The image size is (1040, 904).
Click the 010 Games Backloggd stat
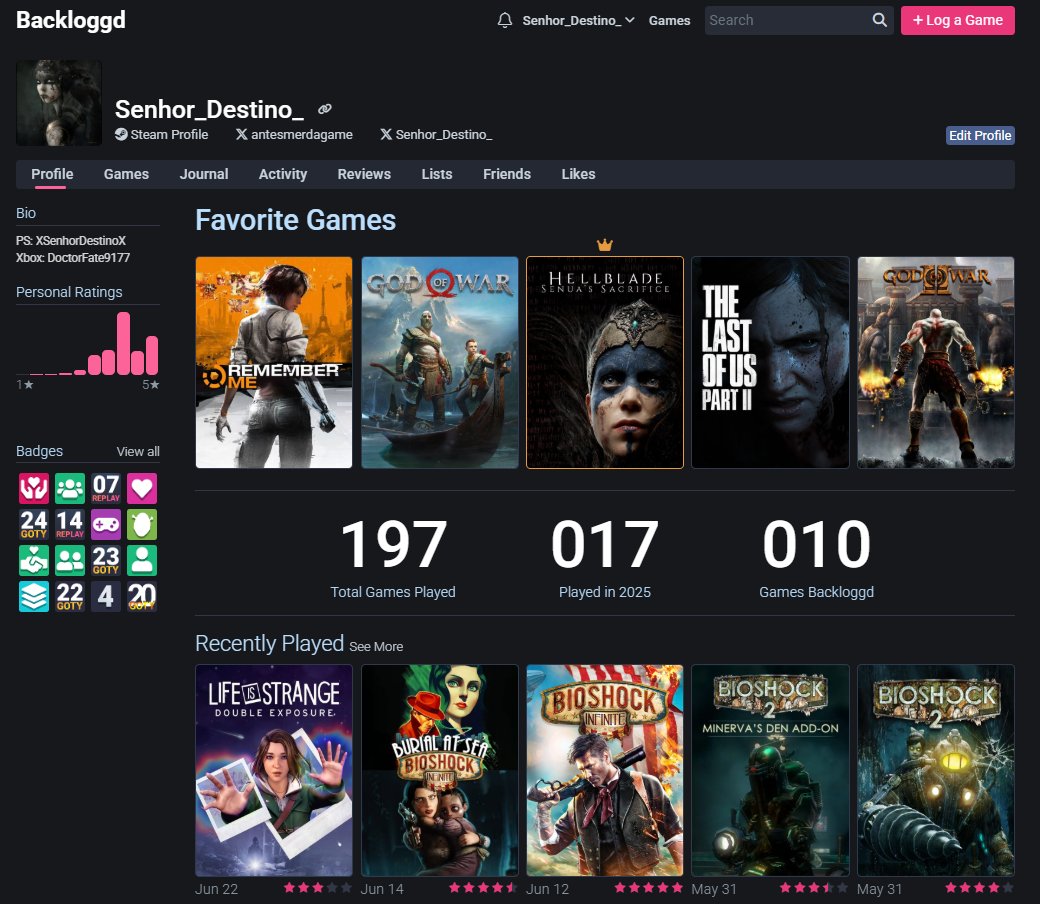[816, 558]
